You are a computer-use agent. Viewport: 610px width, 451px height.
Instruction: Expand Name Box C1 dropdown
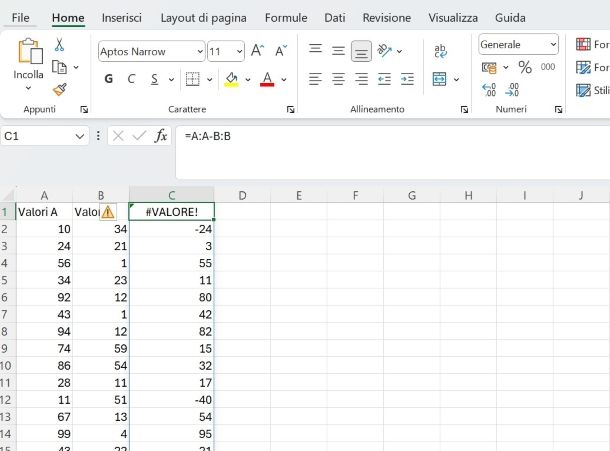click(x=80, y=136)
